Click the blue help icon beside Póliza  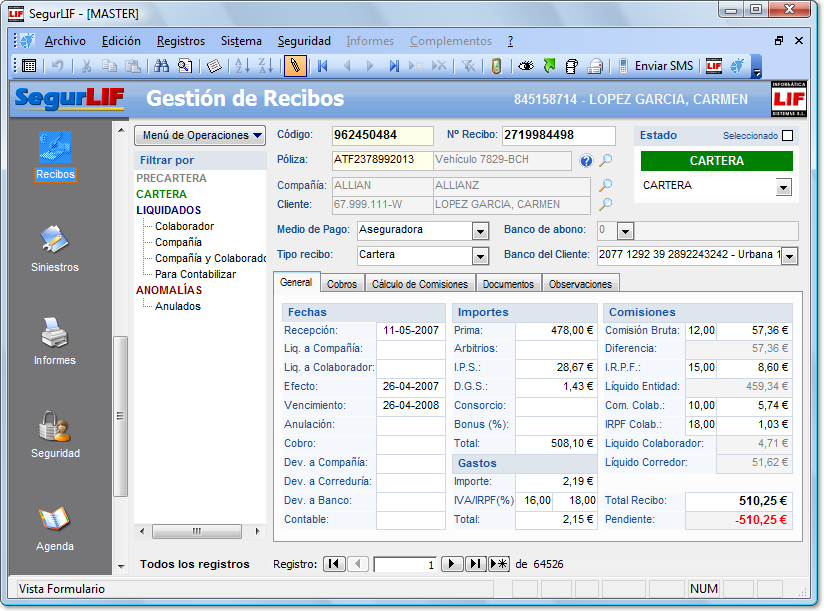pos(587,161)
